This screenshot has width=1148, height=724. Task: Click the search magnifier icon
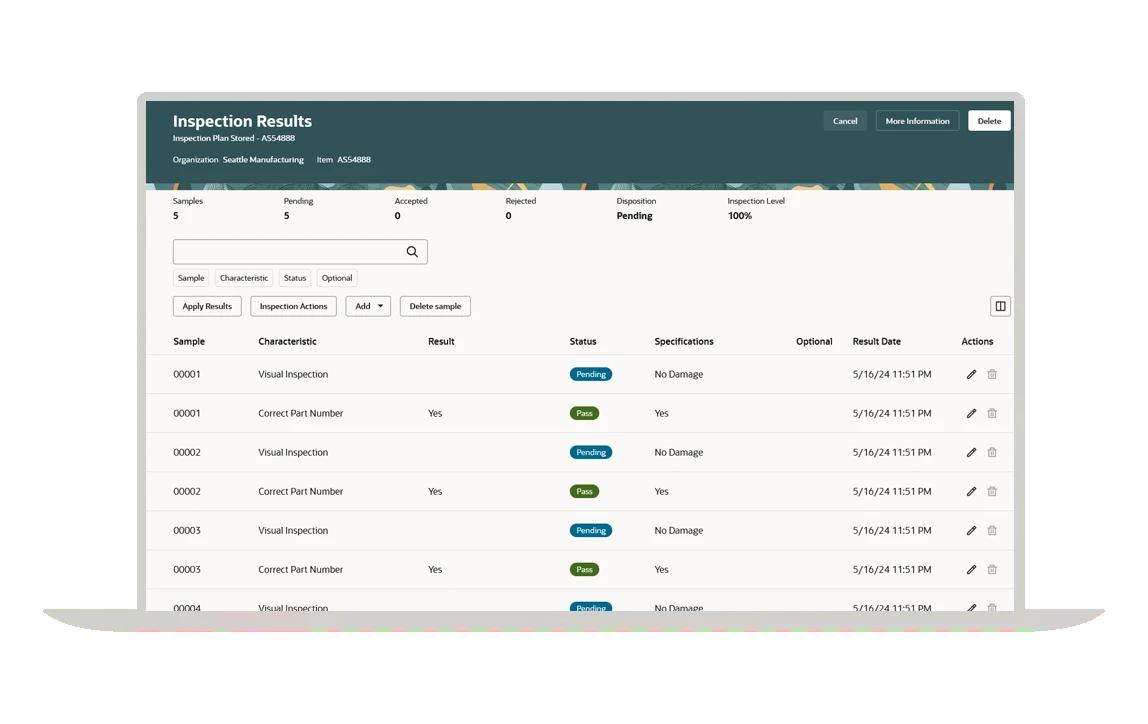(412, 252)
